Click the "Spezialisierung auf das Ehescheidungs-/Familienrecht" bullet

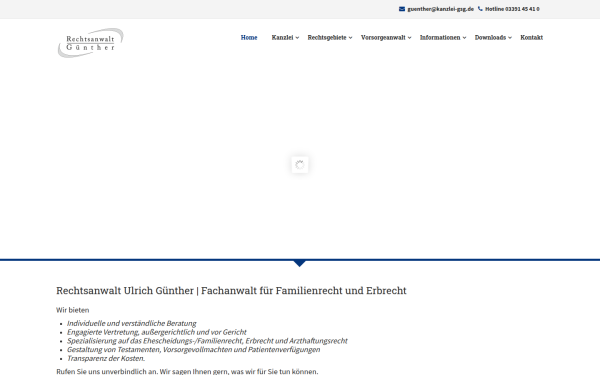207,341
